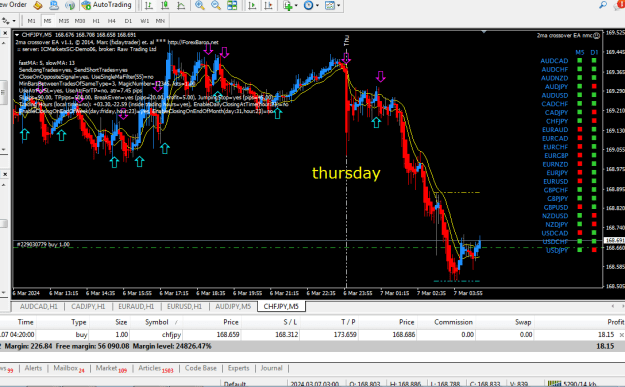Open the chart menu triangle beside CHFJPY,M5 title
This screenshot has width=625, height=387.
pos(17,35)
